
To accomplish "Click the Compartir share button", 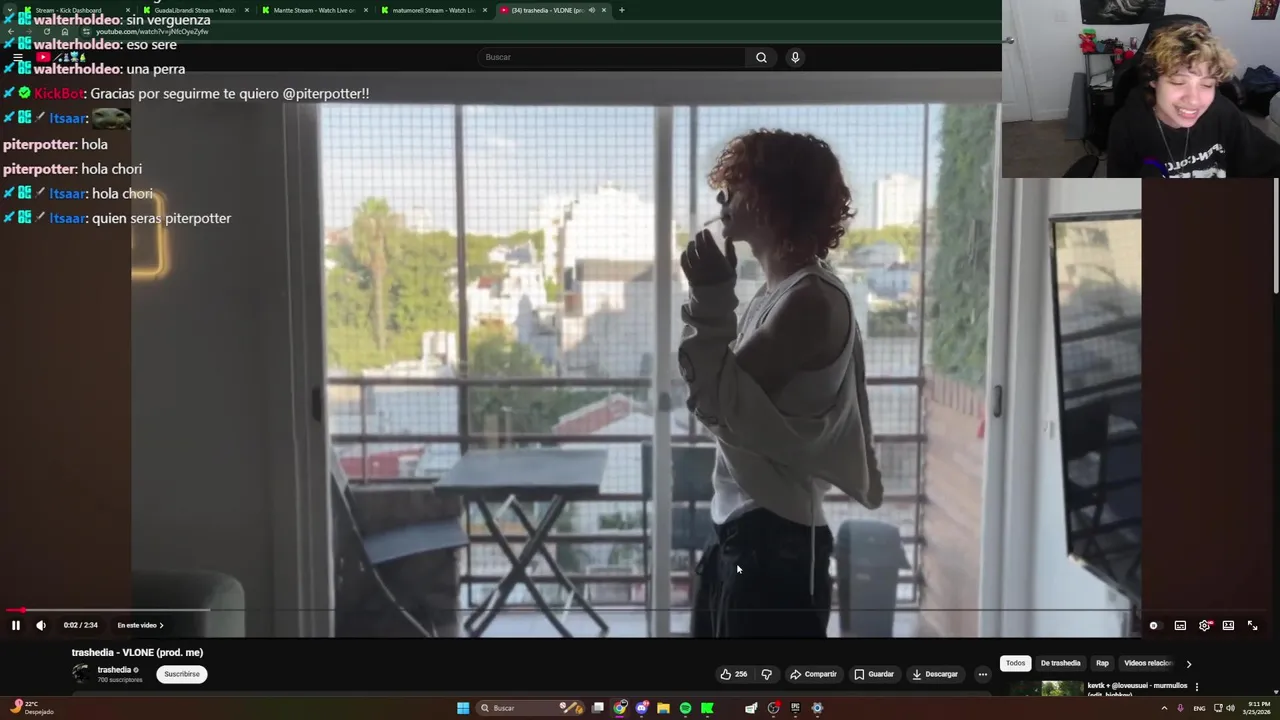I will [813, 674].
